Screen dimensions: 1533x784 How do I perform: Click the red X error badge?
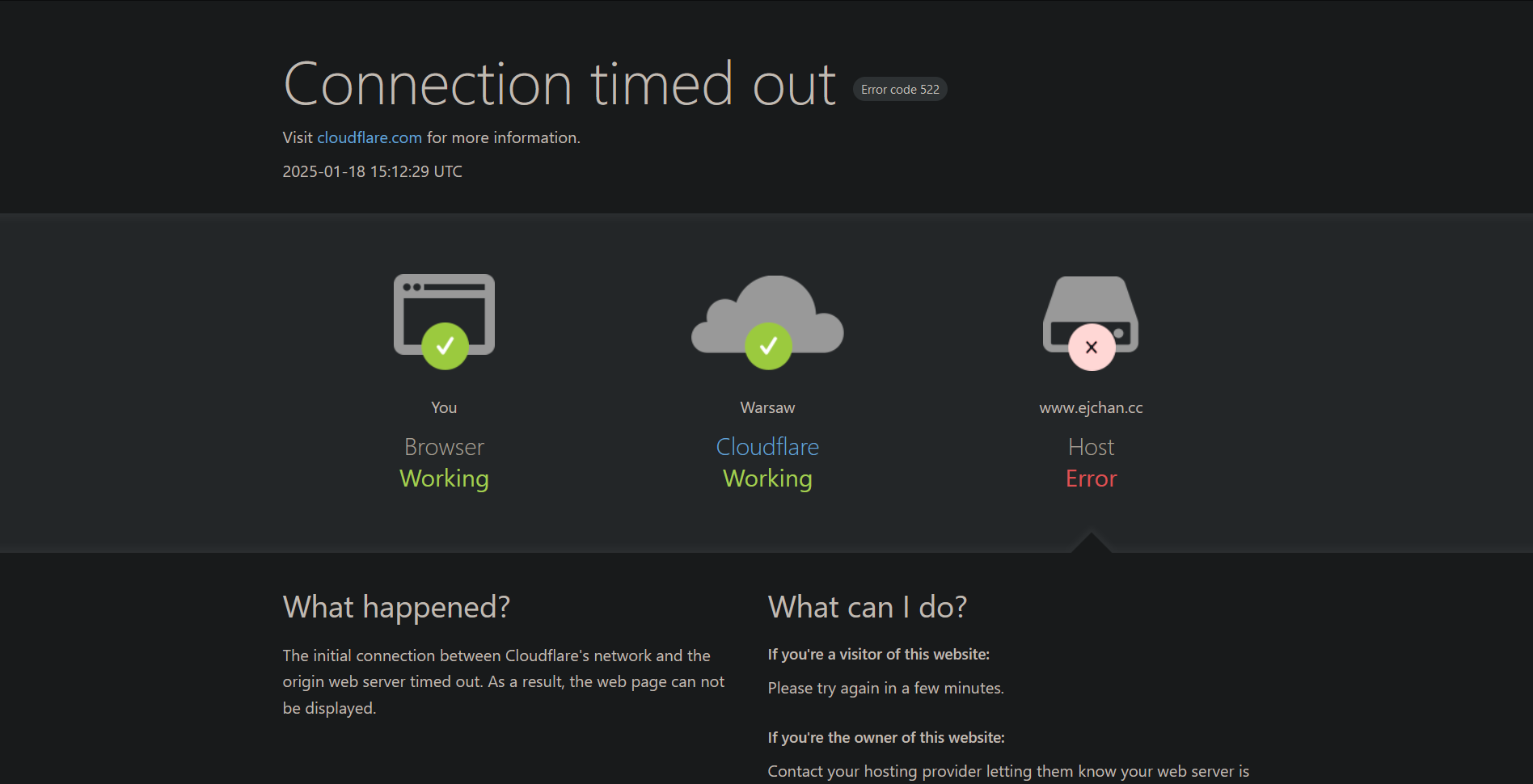1092,347
